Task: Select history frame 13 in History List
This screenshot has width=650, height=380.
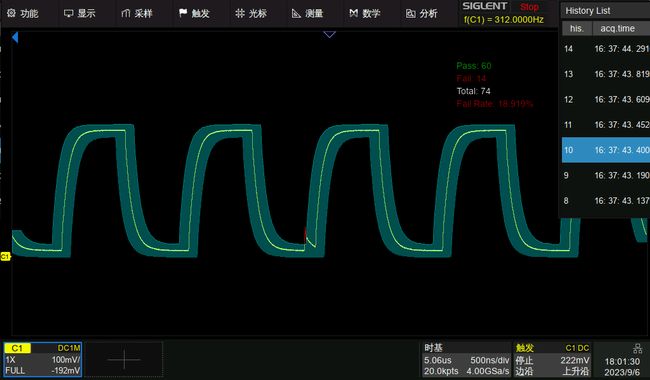Action: click(x=606, y=74)
